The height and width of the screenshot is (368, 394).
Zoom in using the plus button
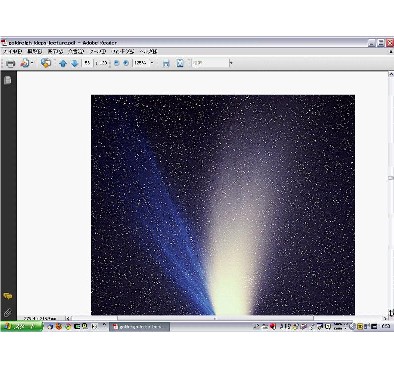[x=126, y=63]
